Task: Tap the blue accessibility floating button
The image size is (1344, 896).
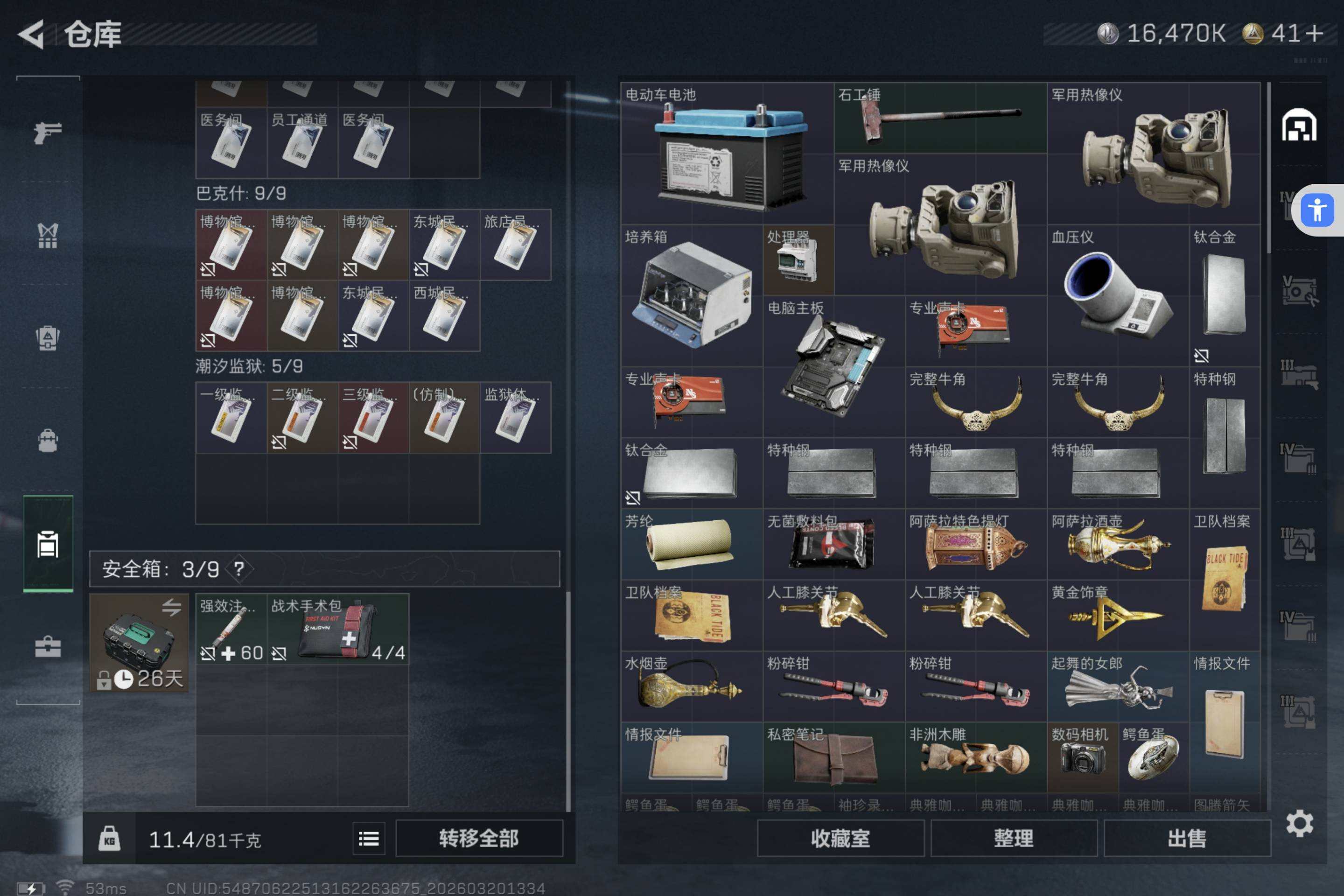Action: 1317,210
